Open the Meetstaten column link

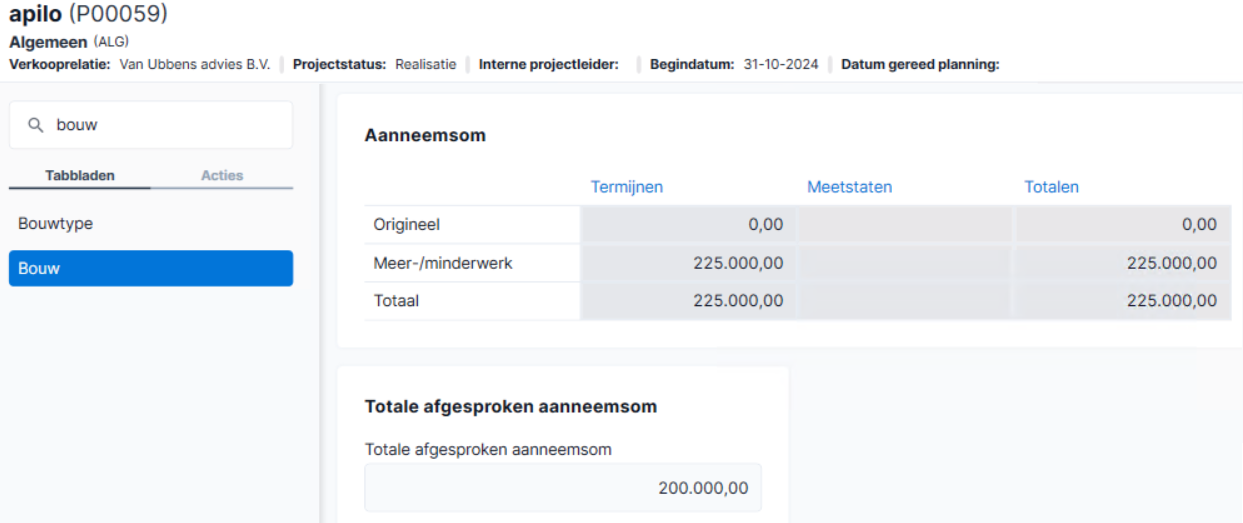click(849, 187)
